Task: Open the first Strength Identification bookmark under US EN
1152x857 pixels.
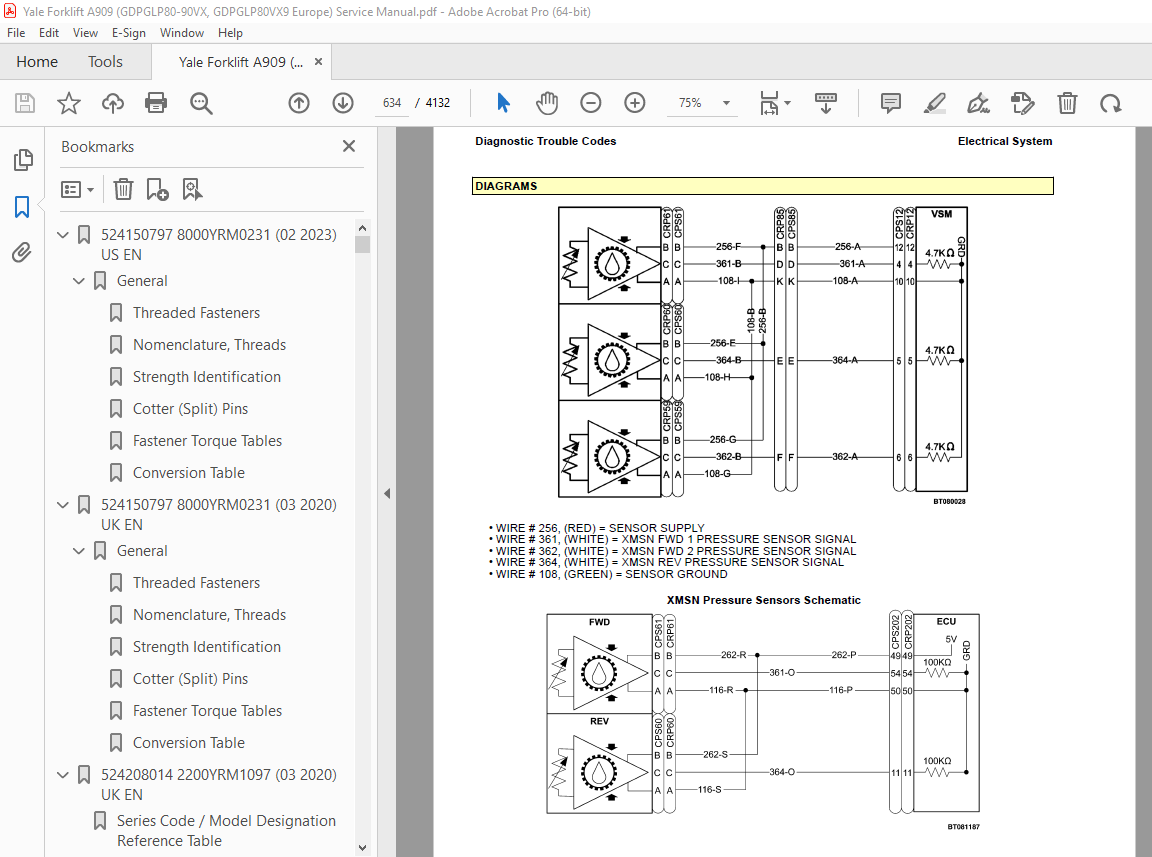Action: click(x=206, y=377)
